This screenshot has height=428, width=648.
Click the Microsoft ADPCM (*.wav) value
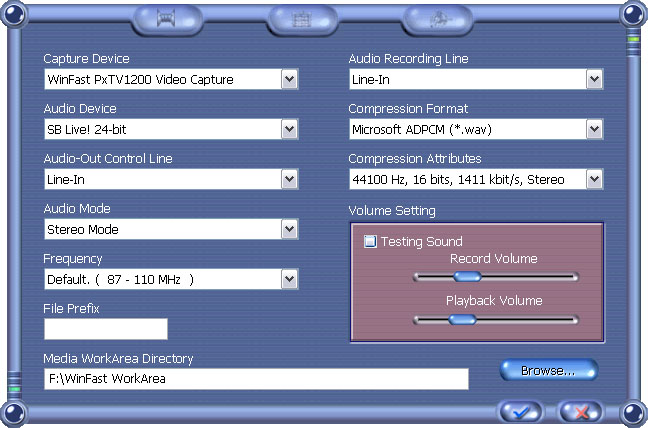pos(422,130)
